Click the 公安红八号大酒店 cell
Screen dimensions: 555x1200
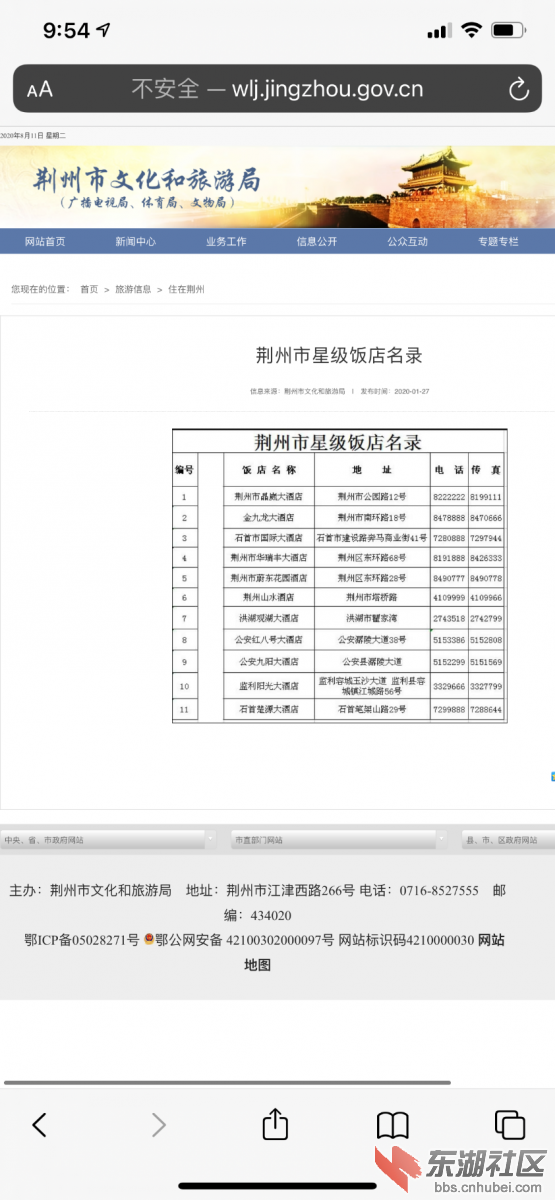[x=268, y=639]
